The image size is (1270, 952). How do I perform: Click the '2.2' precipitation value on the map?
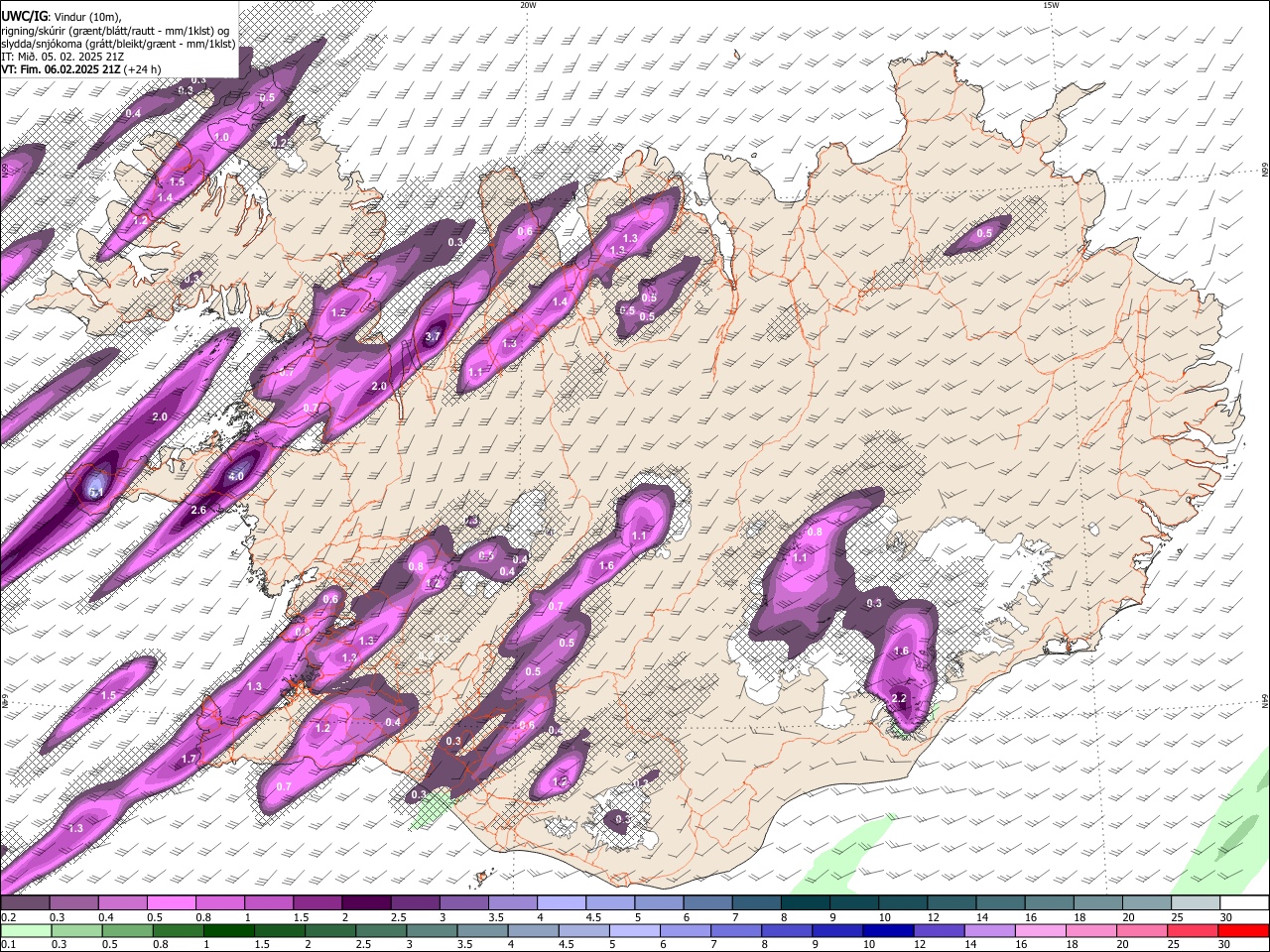(x=900, y=698)
